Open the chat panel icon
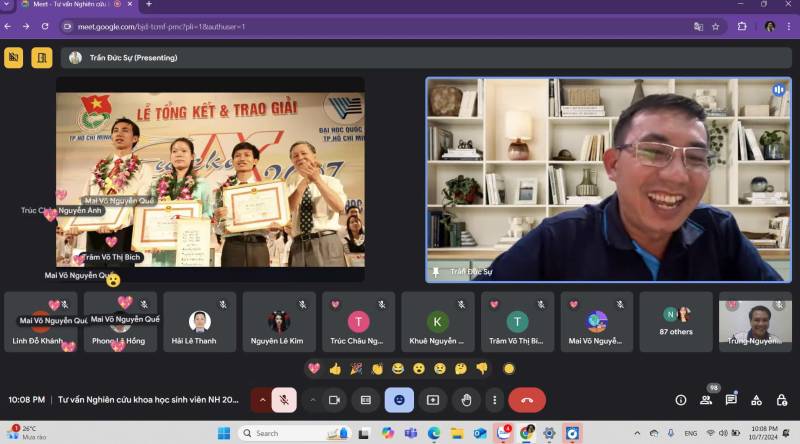The height and width of the screenshot is (444, 800). (731, 400)
